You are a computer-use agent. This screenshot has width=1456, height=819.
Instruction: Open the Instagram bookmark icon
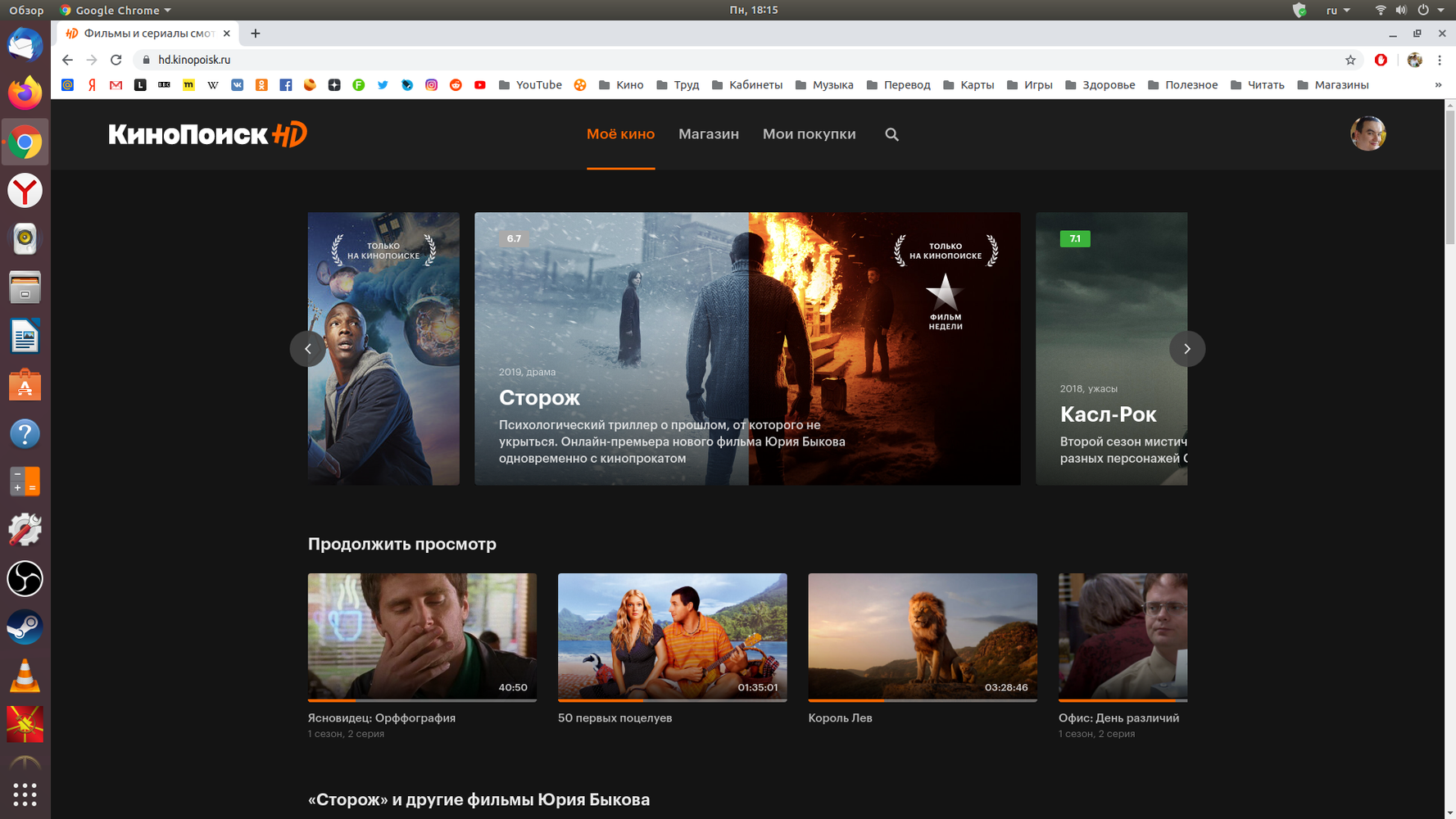431,85
